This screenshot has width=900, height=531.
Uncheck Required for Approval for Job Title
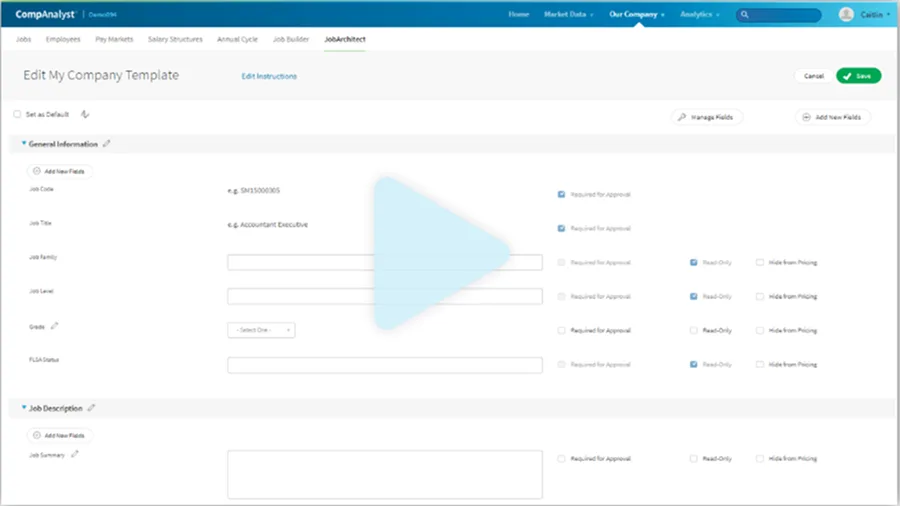[x=561, y=228]
